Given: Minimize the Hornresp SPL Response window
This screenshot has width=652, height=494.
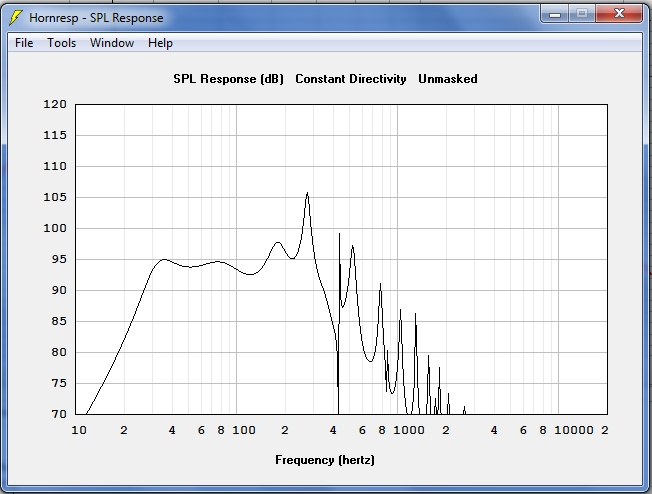Looking at the screenshot, I should pyautogui.click(x=555, y=14).
